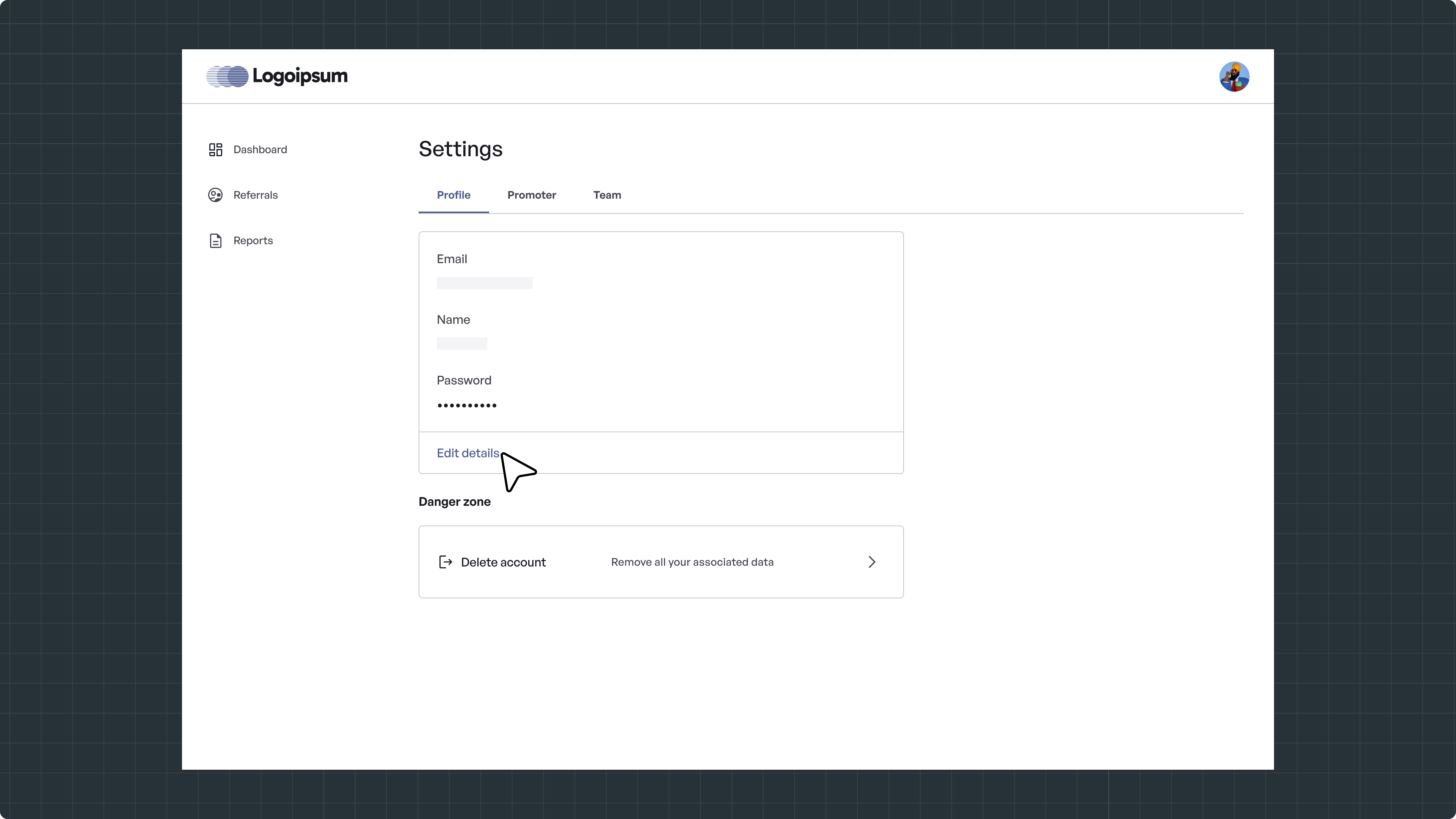Switch to the Promoter tab
The height and width of the screenshot is (819, 1456).
531,195
